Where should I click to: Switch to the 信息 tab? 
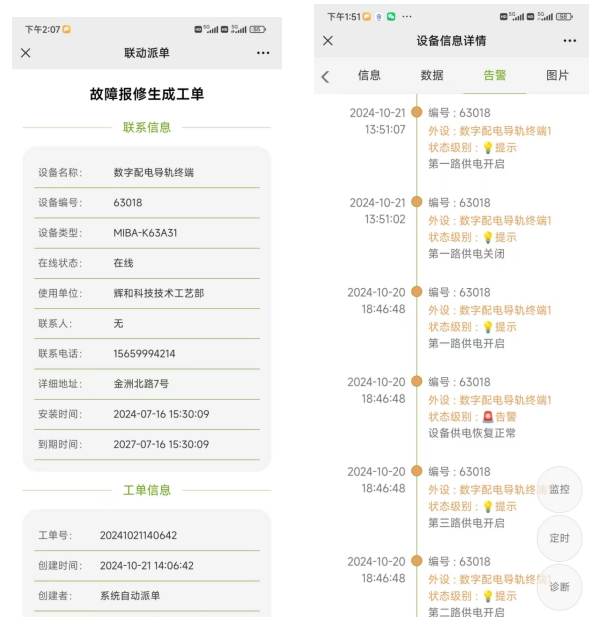pos(369,75)
